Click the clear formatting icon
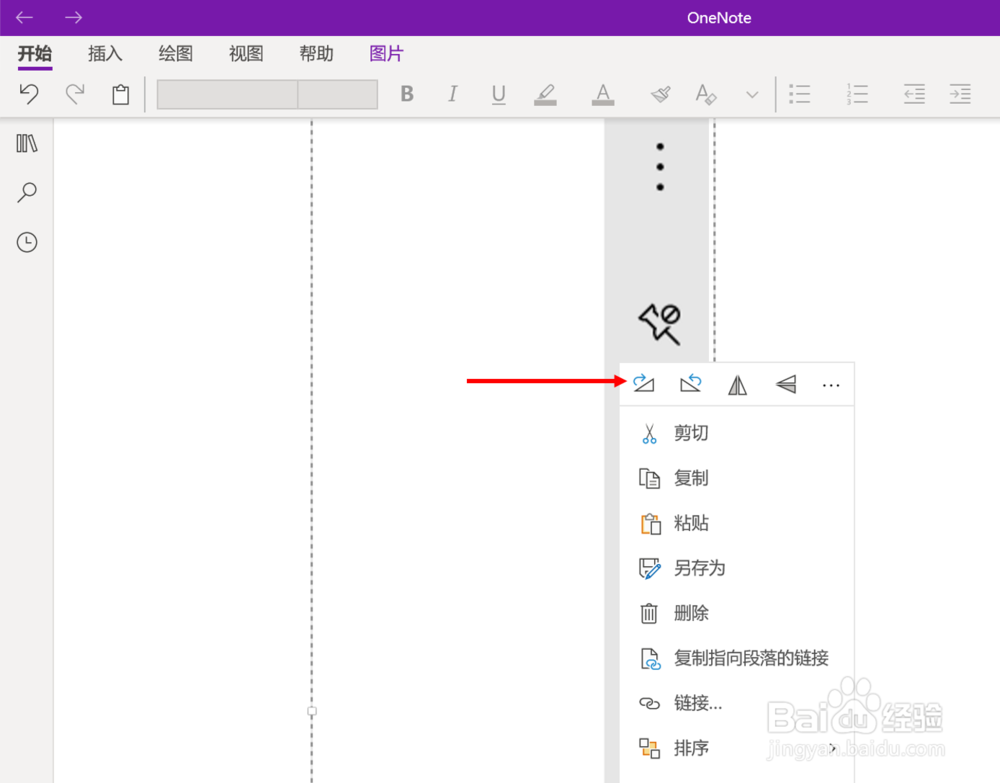 coord(706,94)
